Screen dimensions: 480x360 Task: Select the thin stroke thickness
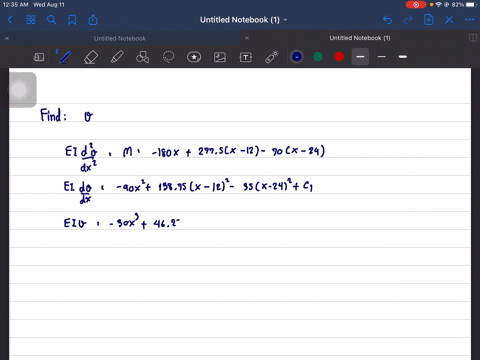pos(382,57)
